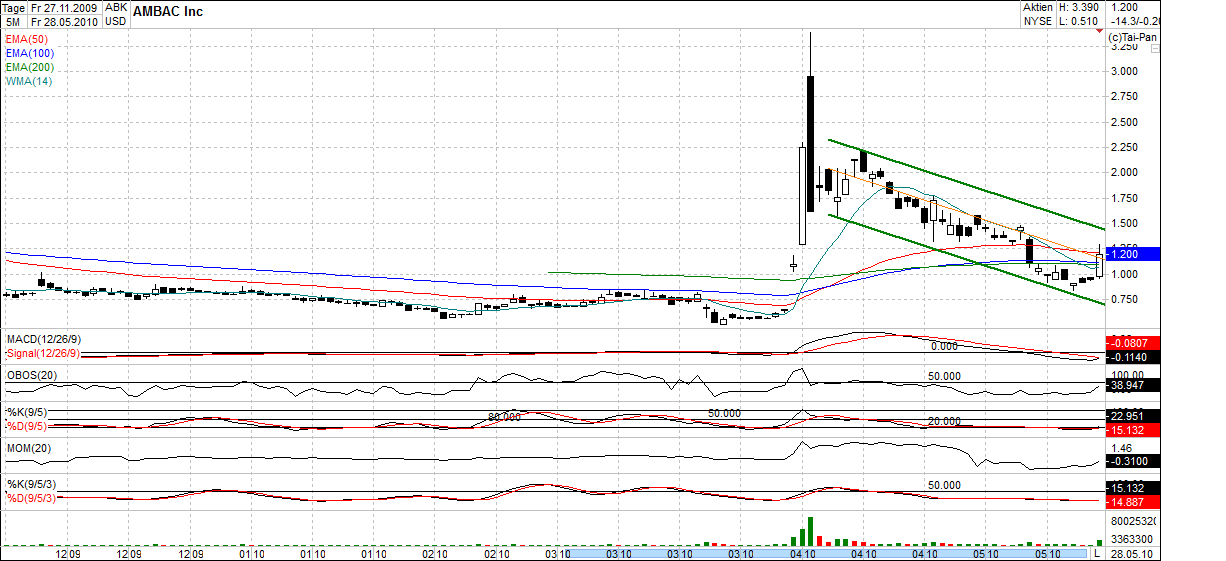The height and width of the screenshot is (561, 1226).
Task: Click the ticker symbol 'ABK'
Action: 116,7
